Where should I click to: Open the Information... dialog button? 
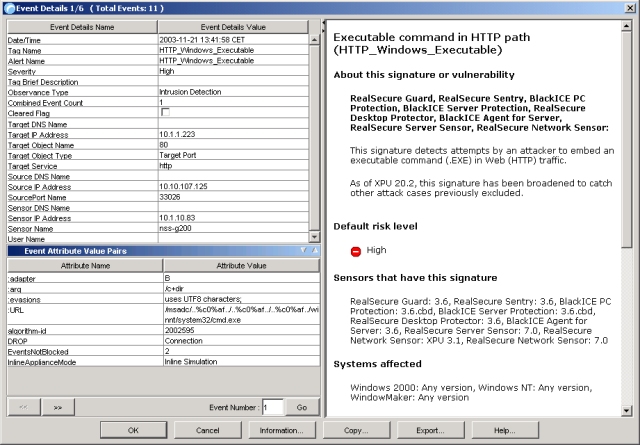tap(282, 430)
